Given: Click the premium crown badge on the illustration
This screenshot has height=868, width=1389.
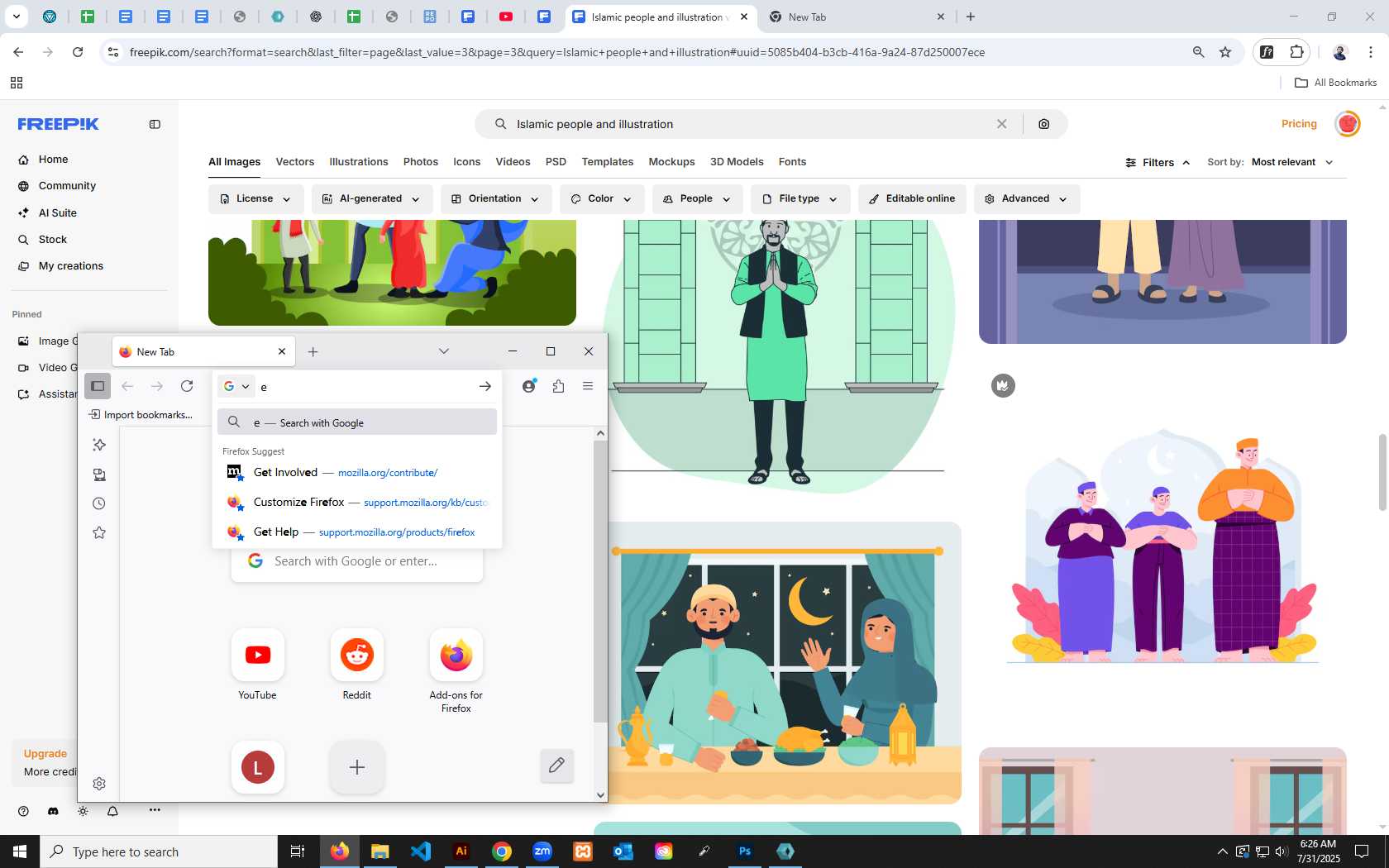Looking at the screenshot, I should click(x=1003, y=385).
